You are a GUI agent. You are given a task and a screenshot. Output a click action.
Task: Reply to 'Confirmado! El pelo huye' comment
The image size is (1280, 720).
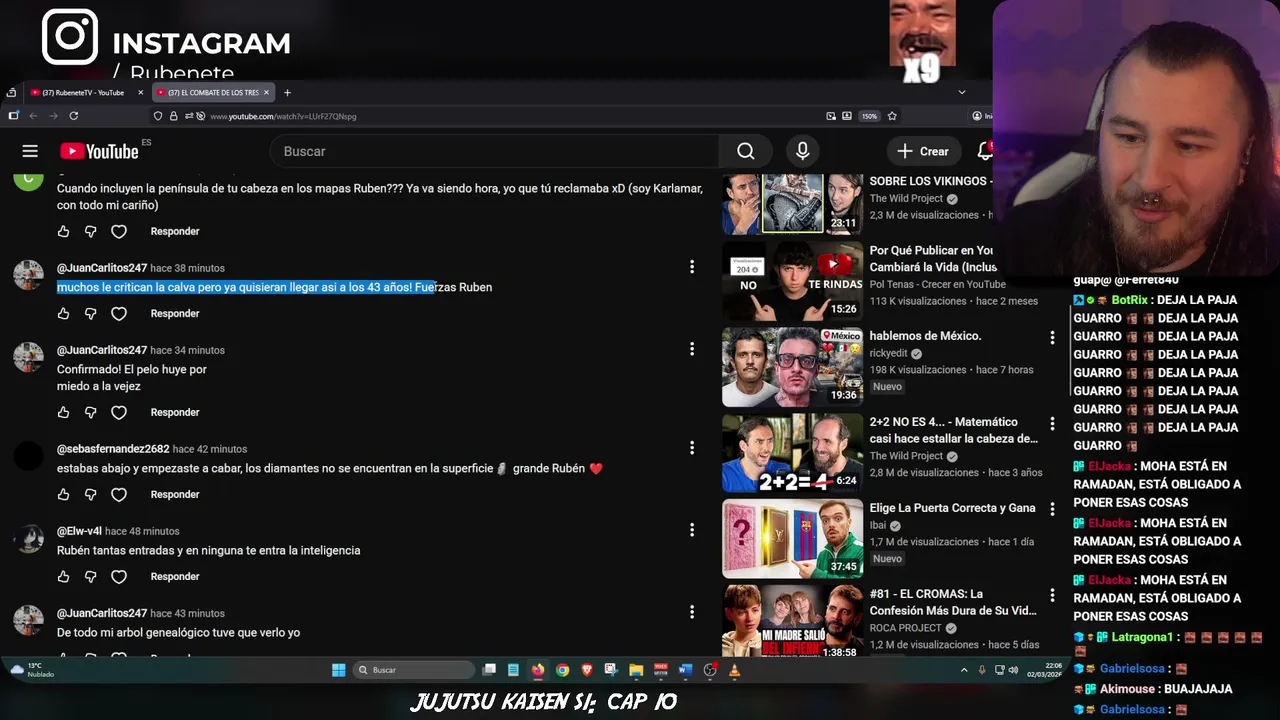pyautogui.click(x=175, y=412)
